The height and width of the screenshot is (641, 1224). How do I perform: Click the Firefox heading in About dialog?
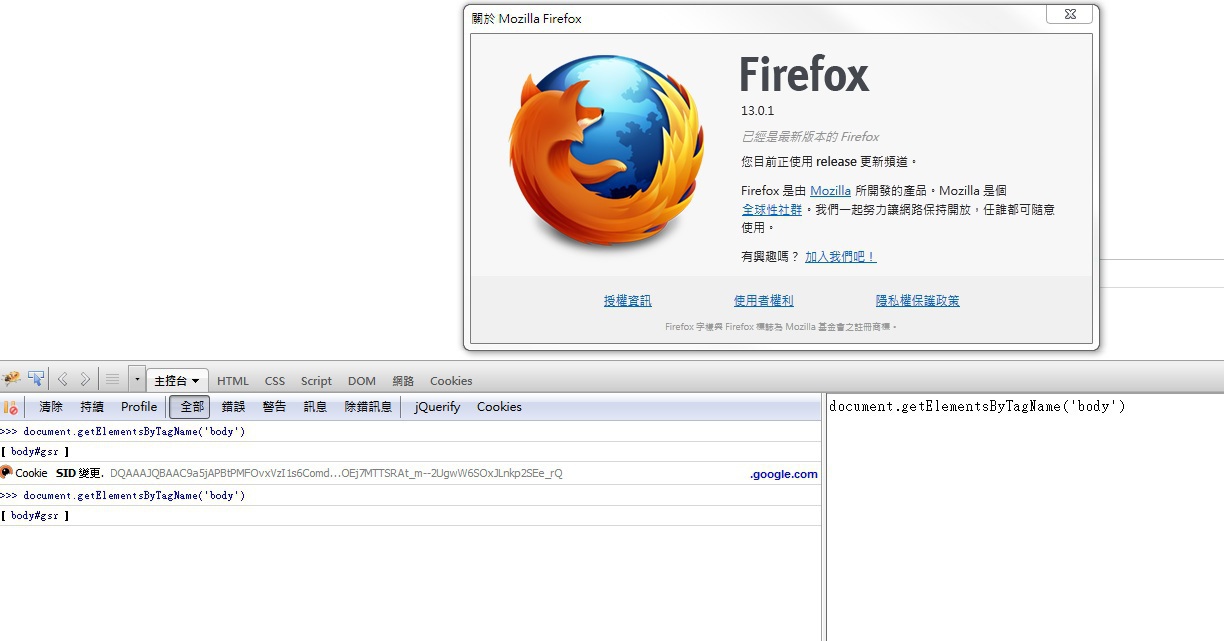coord(804,75)
